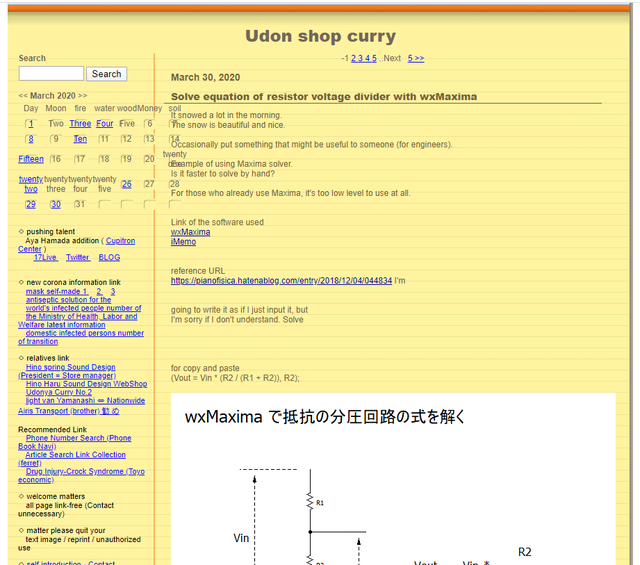The image size is (640, 565).
Task: Go to pagination page 2
Action: (x=353, y=58)
